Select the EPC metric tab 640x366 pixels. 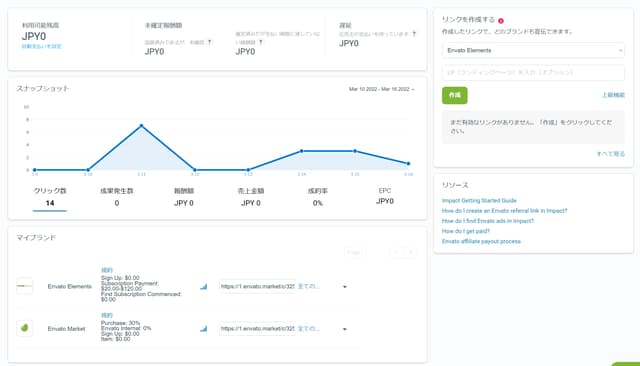[385, 196]
